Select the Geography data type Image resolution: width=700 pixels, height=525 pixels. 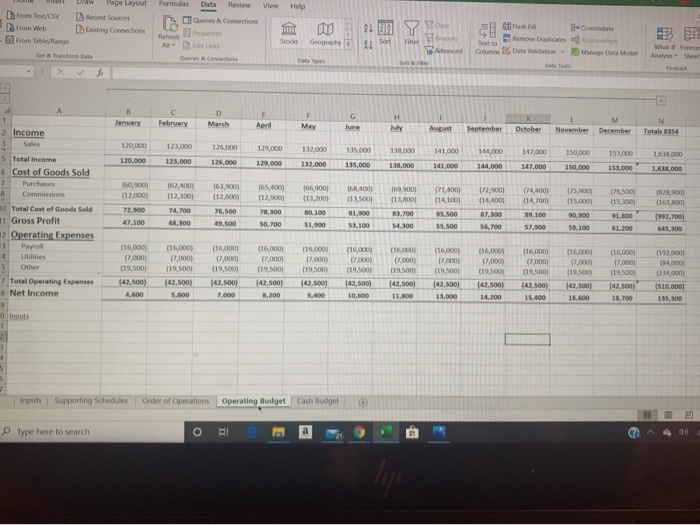coord(325,34)
